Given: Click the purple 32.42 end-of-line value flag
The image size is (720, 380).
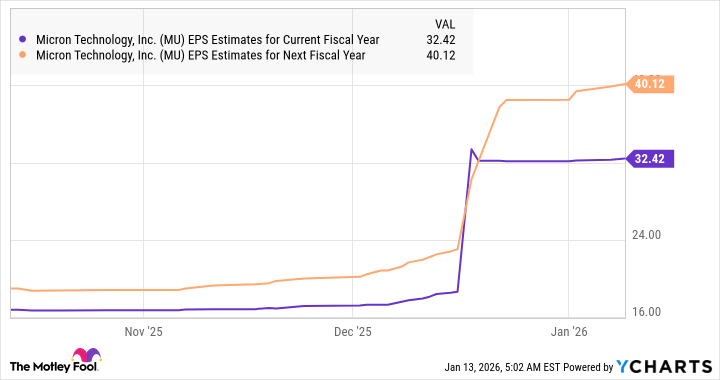Looking at the screenshot, I should [x=650, y=159].
